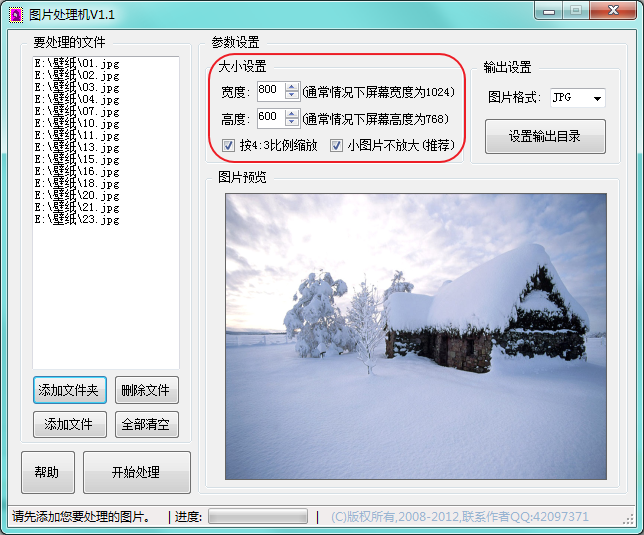Viewport: 644px width, 535px height.
Task: Decrease width with the down spinner arrow
Action: (292, 96)
